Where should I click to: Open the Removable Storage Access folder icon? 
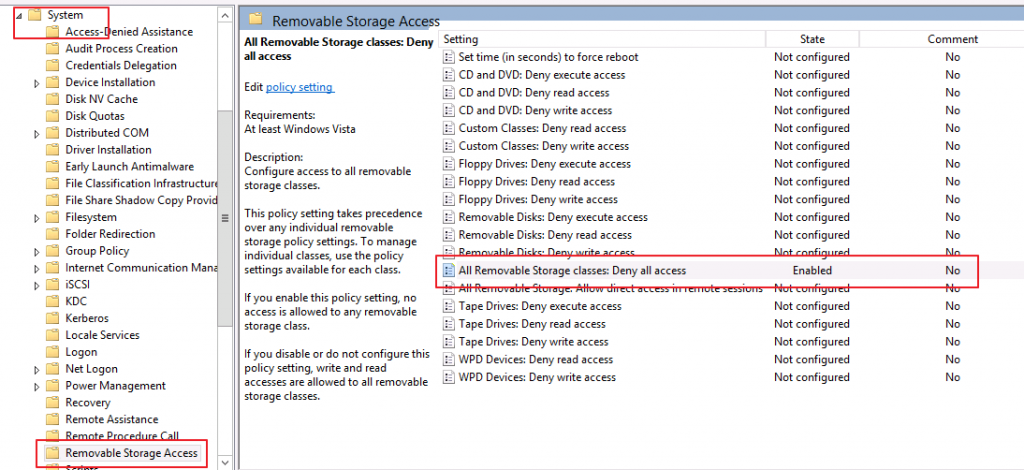click(53, 452)
